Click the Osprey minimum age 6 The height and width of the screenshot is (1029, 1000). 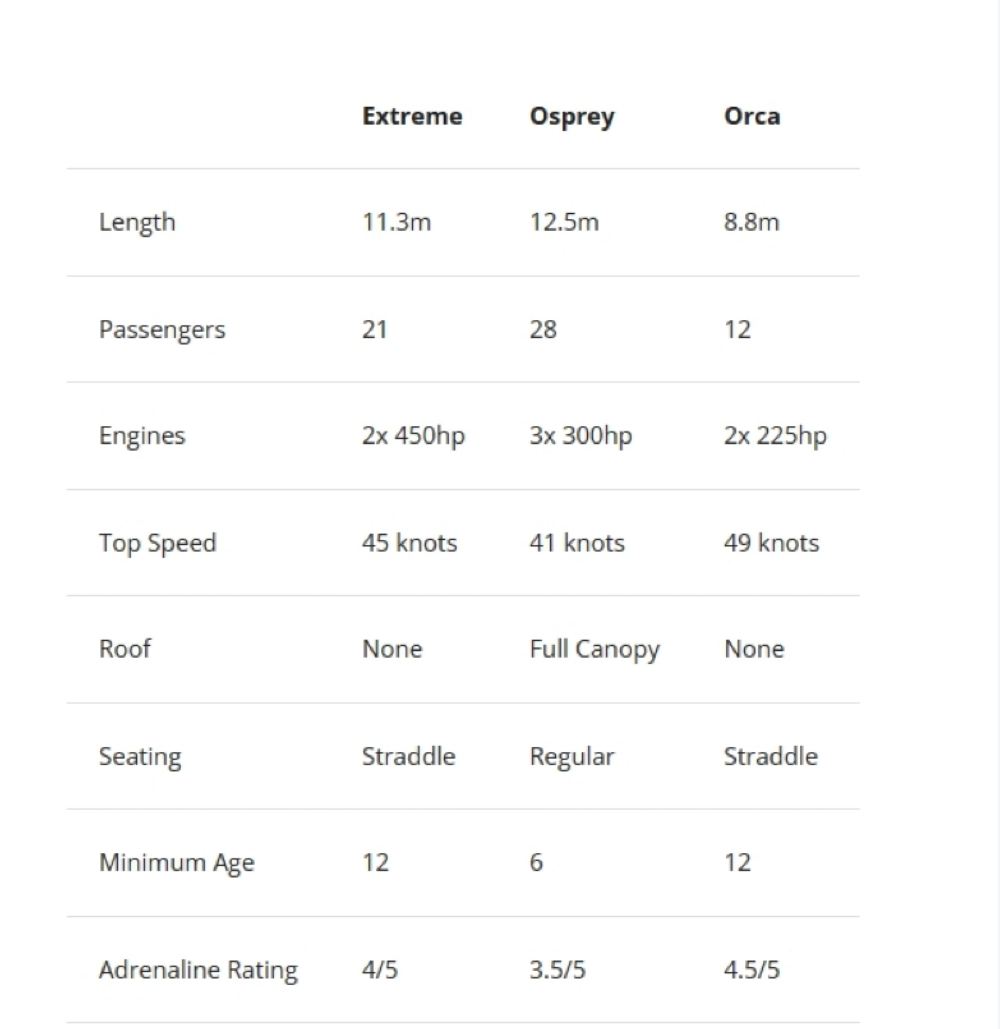click(537, 863)
